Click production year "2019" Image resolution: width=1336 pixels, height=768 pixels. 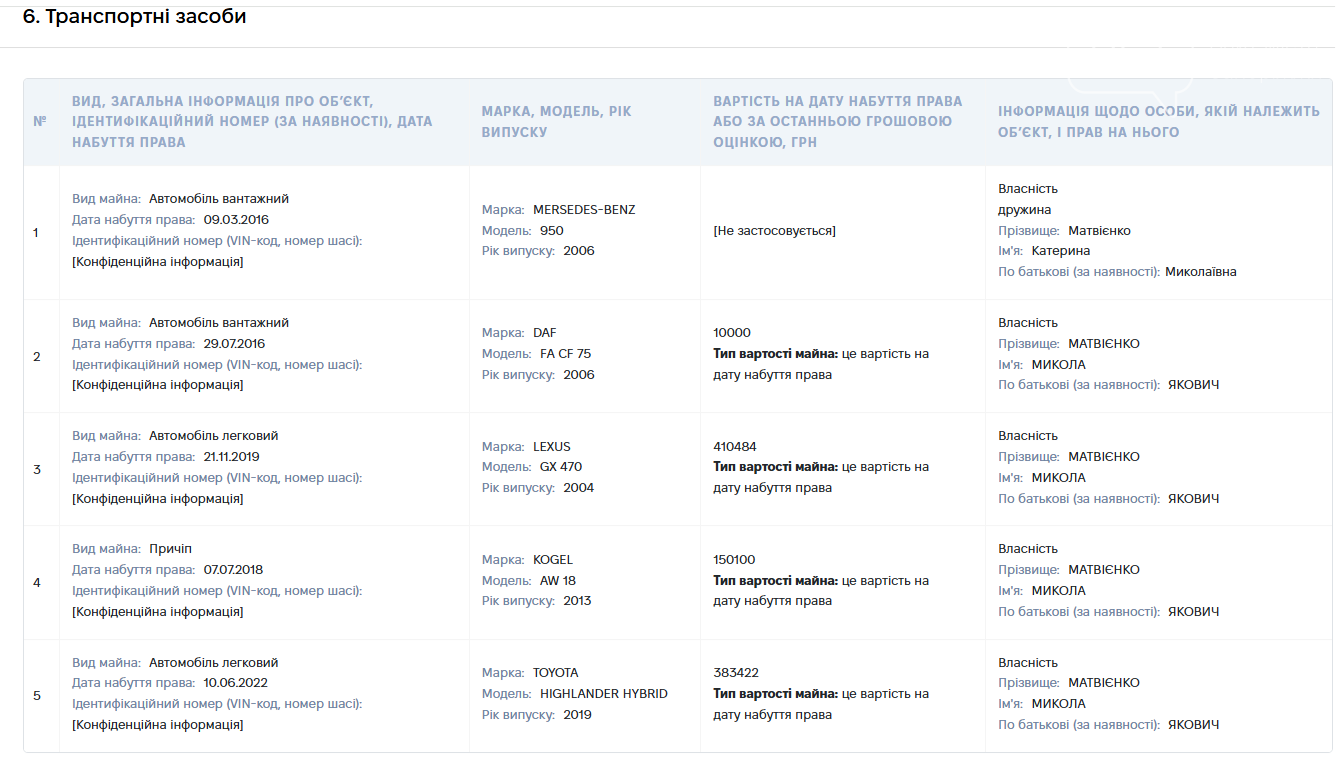[577, 714]
